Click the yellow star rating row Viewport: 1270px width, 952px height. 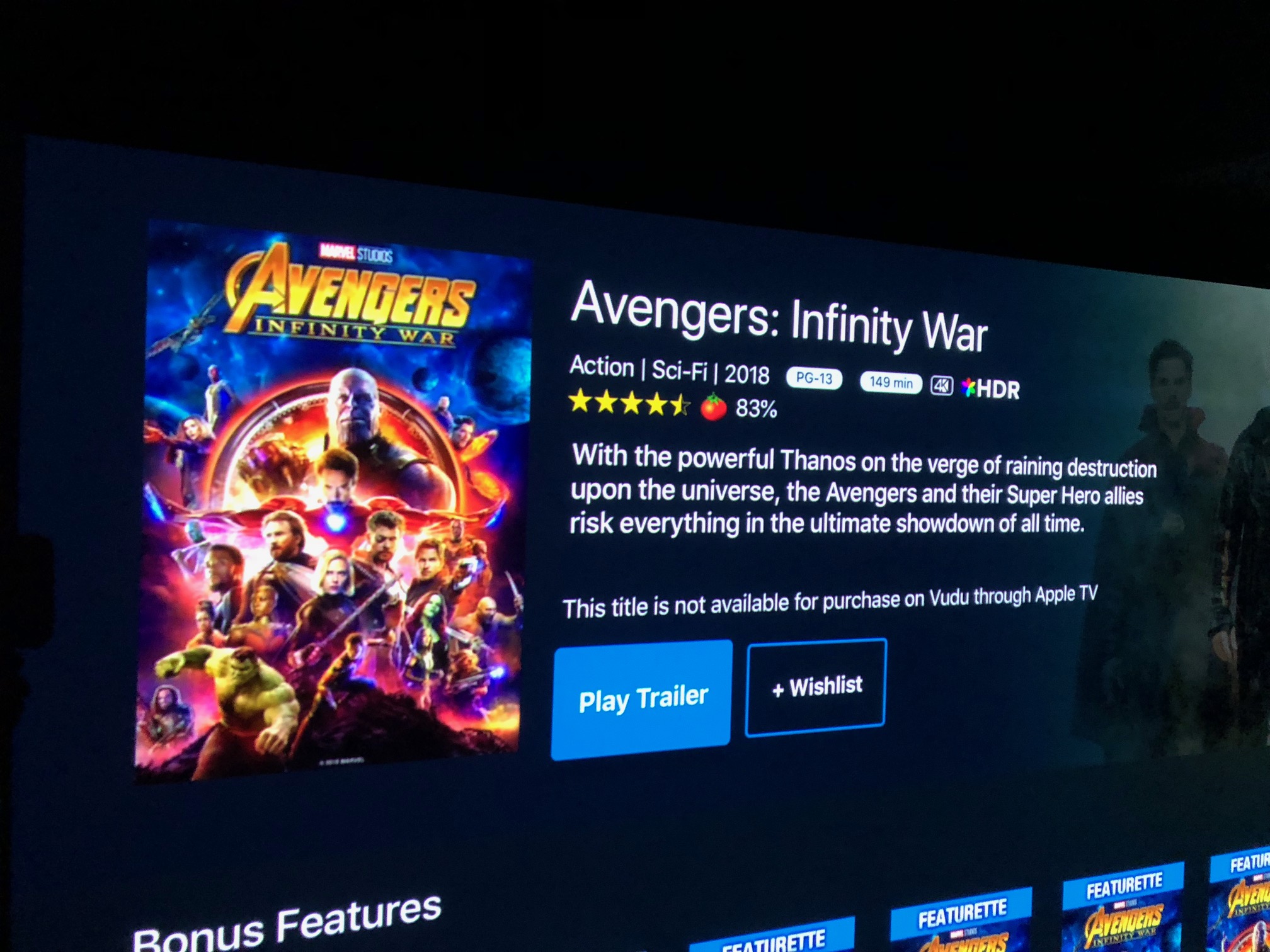[630, 403]
